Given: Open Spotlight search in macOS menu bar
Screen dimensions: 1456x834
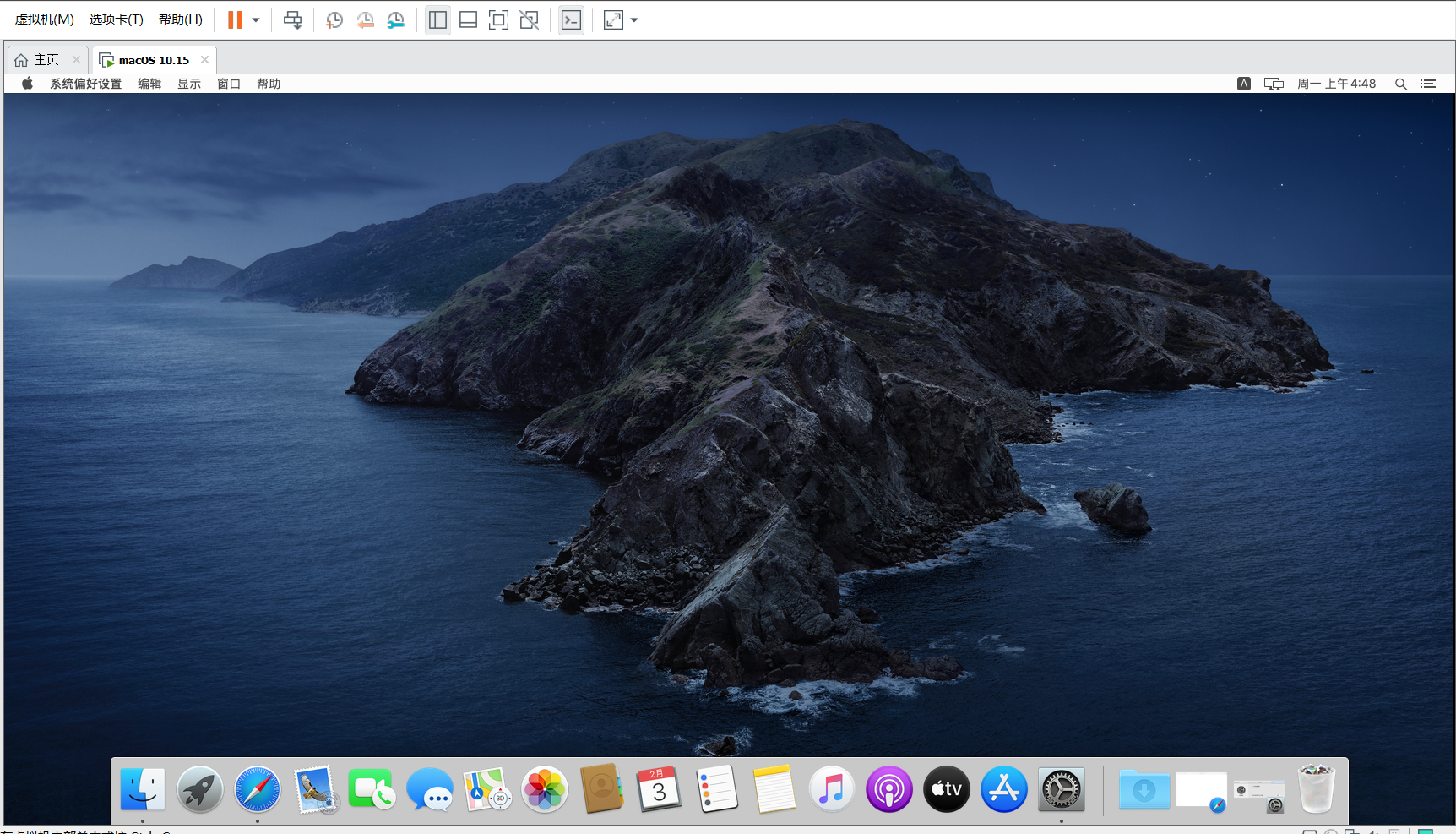Looking at the screenshot, I should [x=1400, y=84].
